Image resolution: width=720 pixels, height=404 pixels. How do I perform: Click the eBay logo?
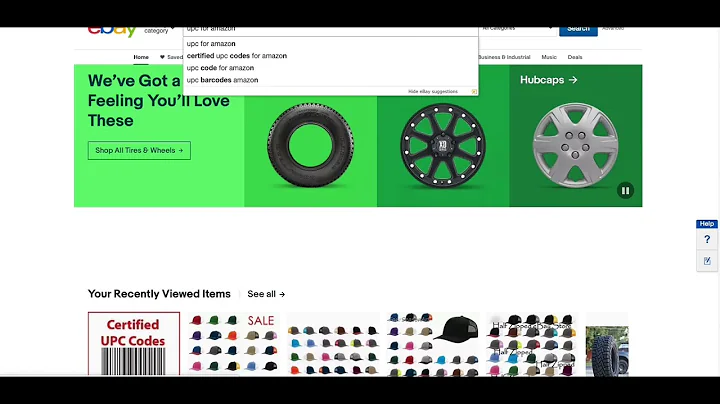(x=112, y=31)
